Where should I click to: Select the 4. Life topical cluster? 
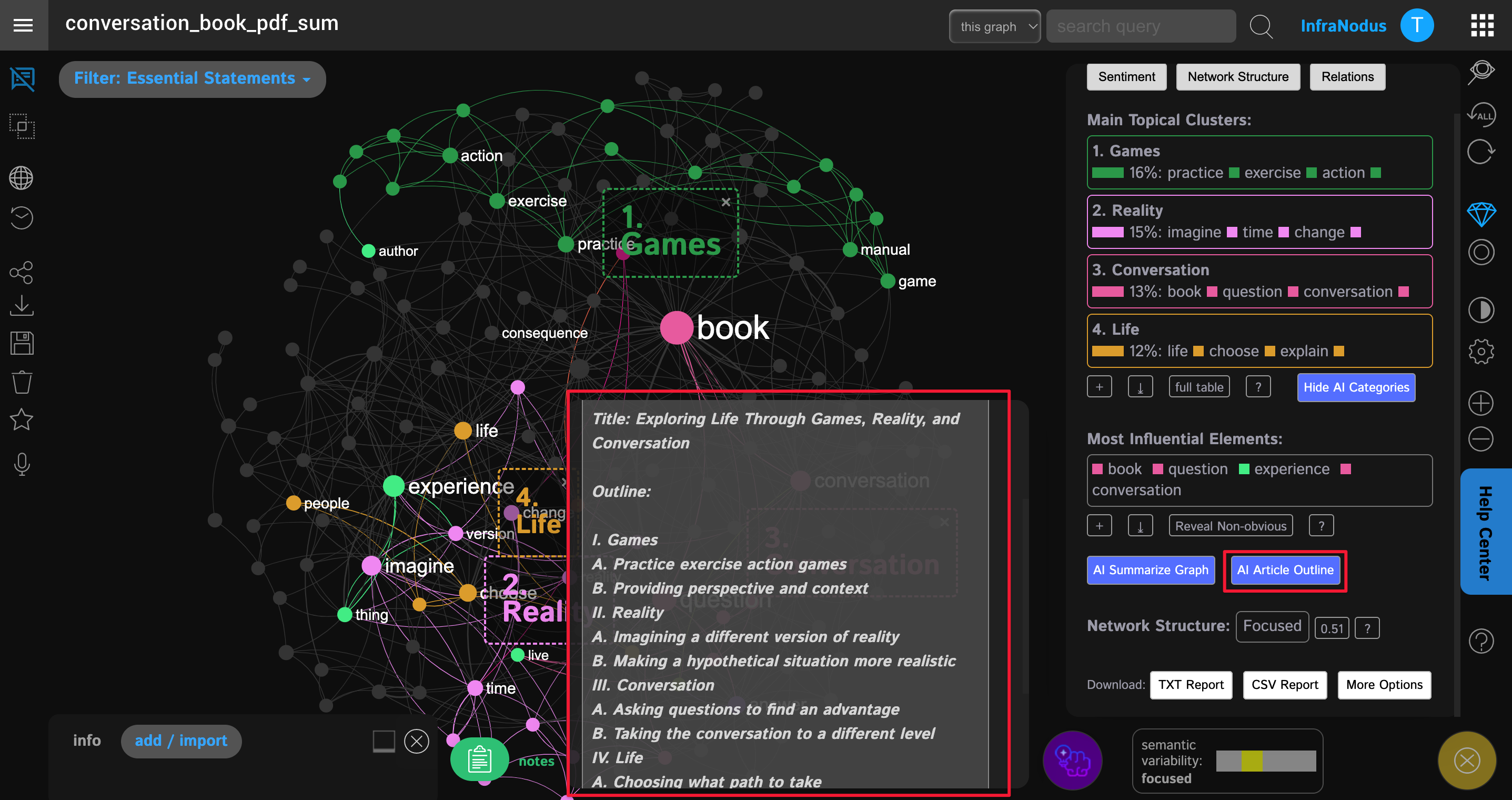pos(1259,340)
